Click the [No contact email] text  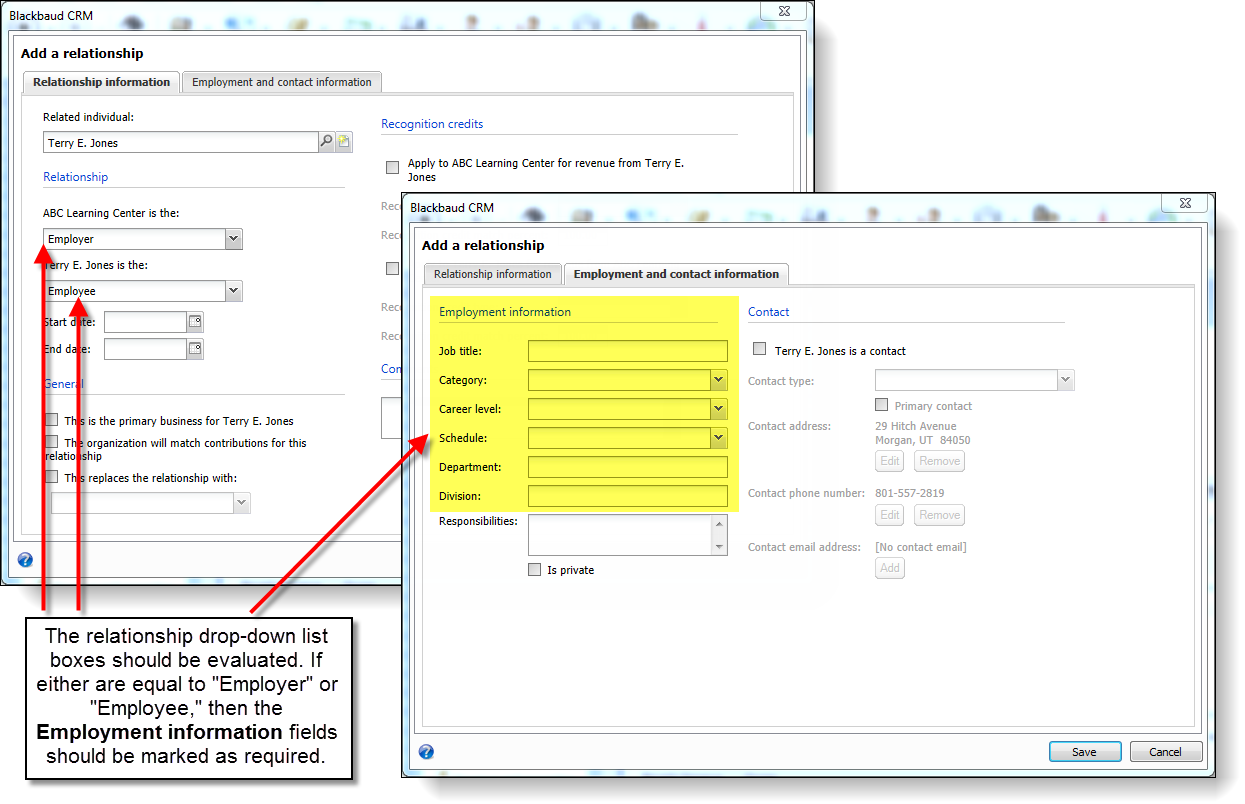(921, 547)
